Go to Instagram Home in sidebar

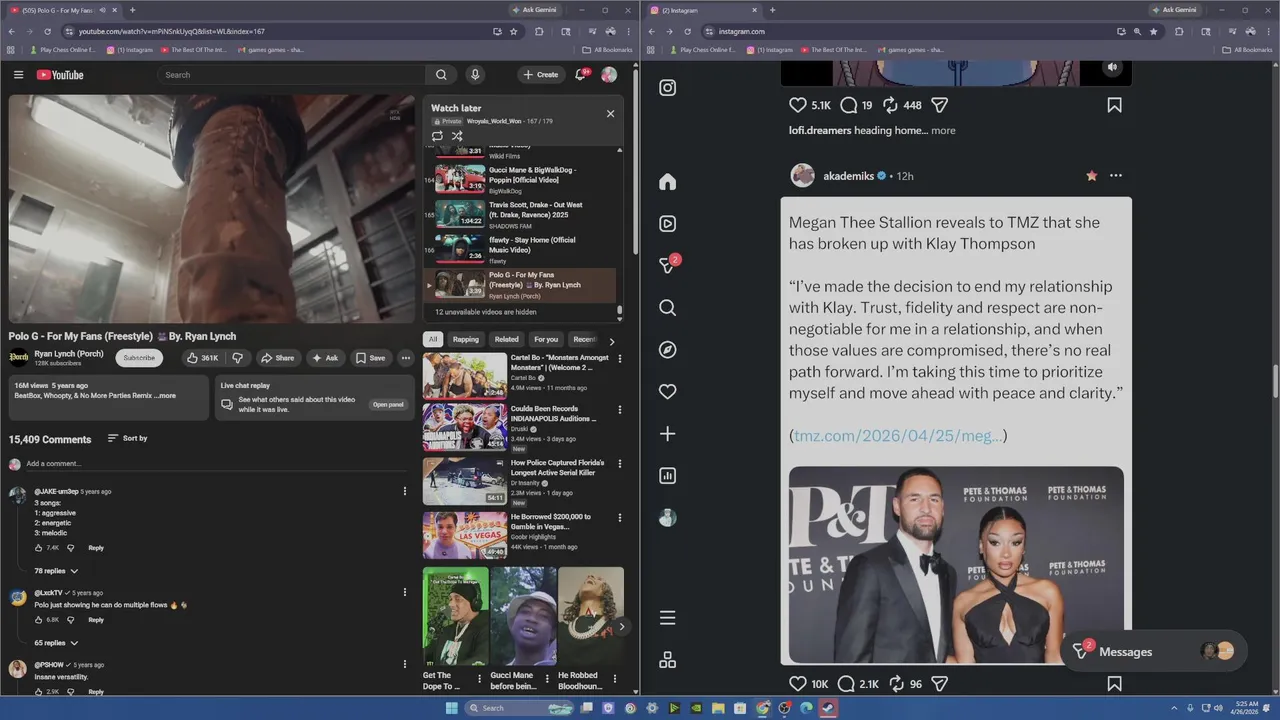click(668, 182)
